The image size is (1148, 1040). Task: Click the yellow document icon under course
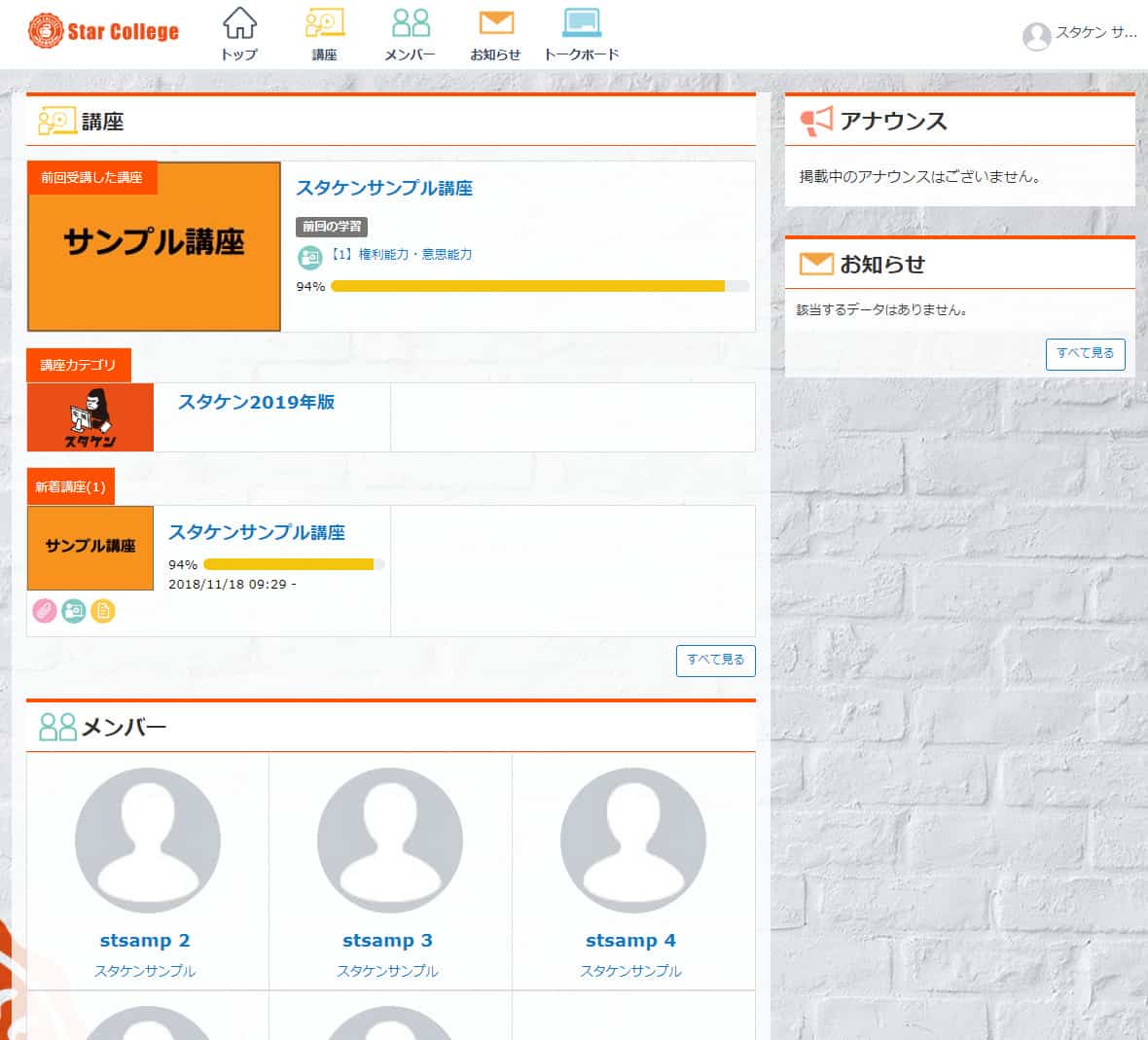point(103,610)
